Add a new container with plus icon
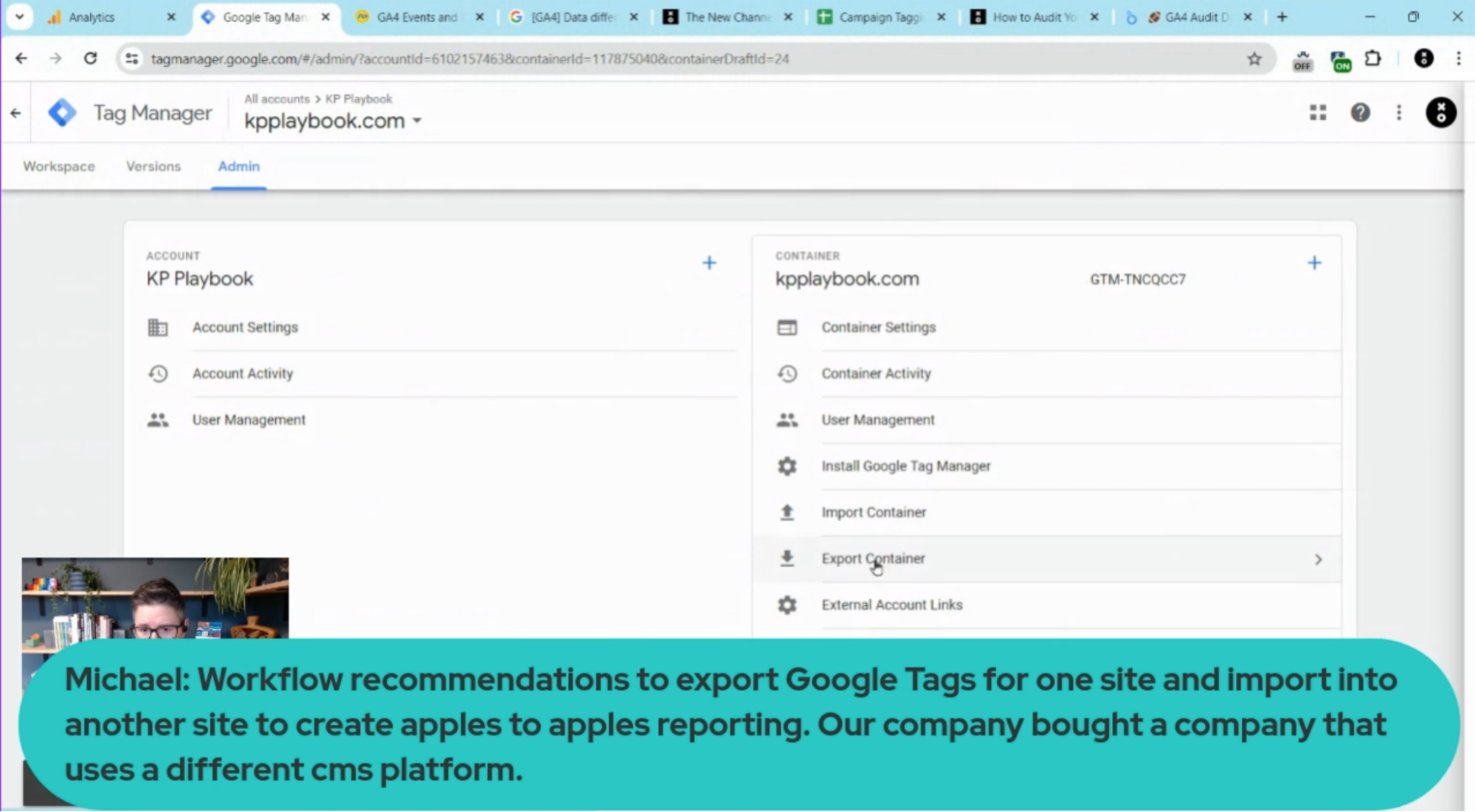Viewport: 1475px width, 812px height. tap(1314, 263)
